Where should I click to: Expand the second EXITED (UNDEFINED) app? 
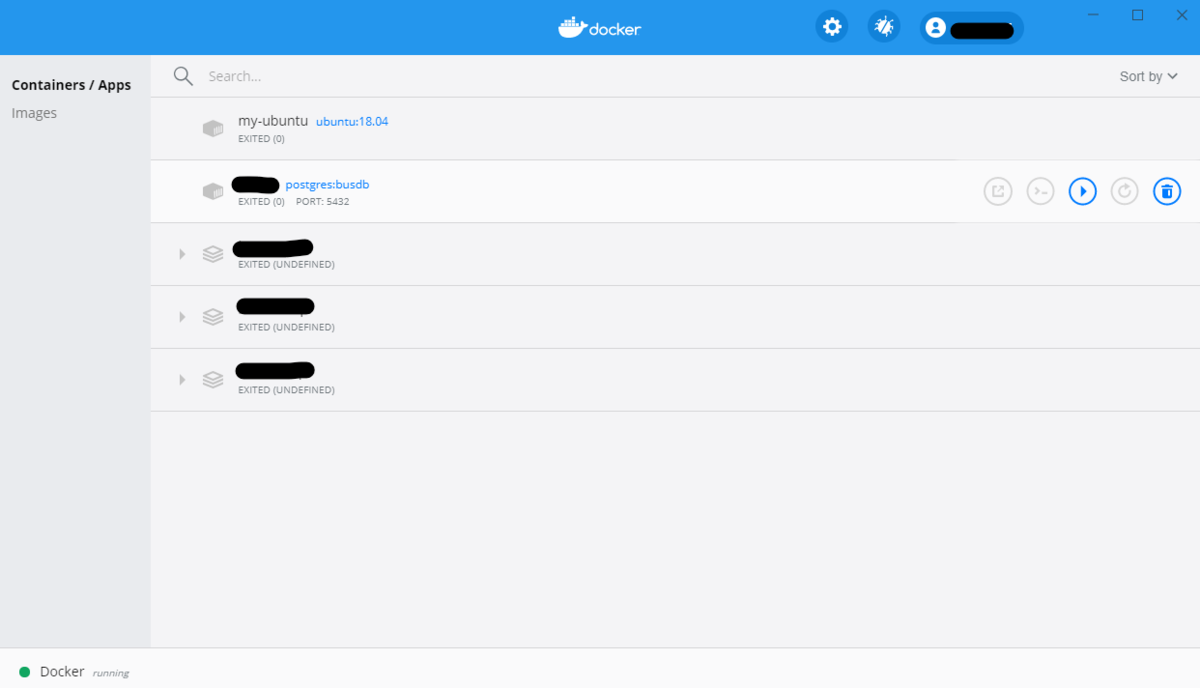pyautogui.click(x=182, y=317)
